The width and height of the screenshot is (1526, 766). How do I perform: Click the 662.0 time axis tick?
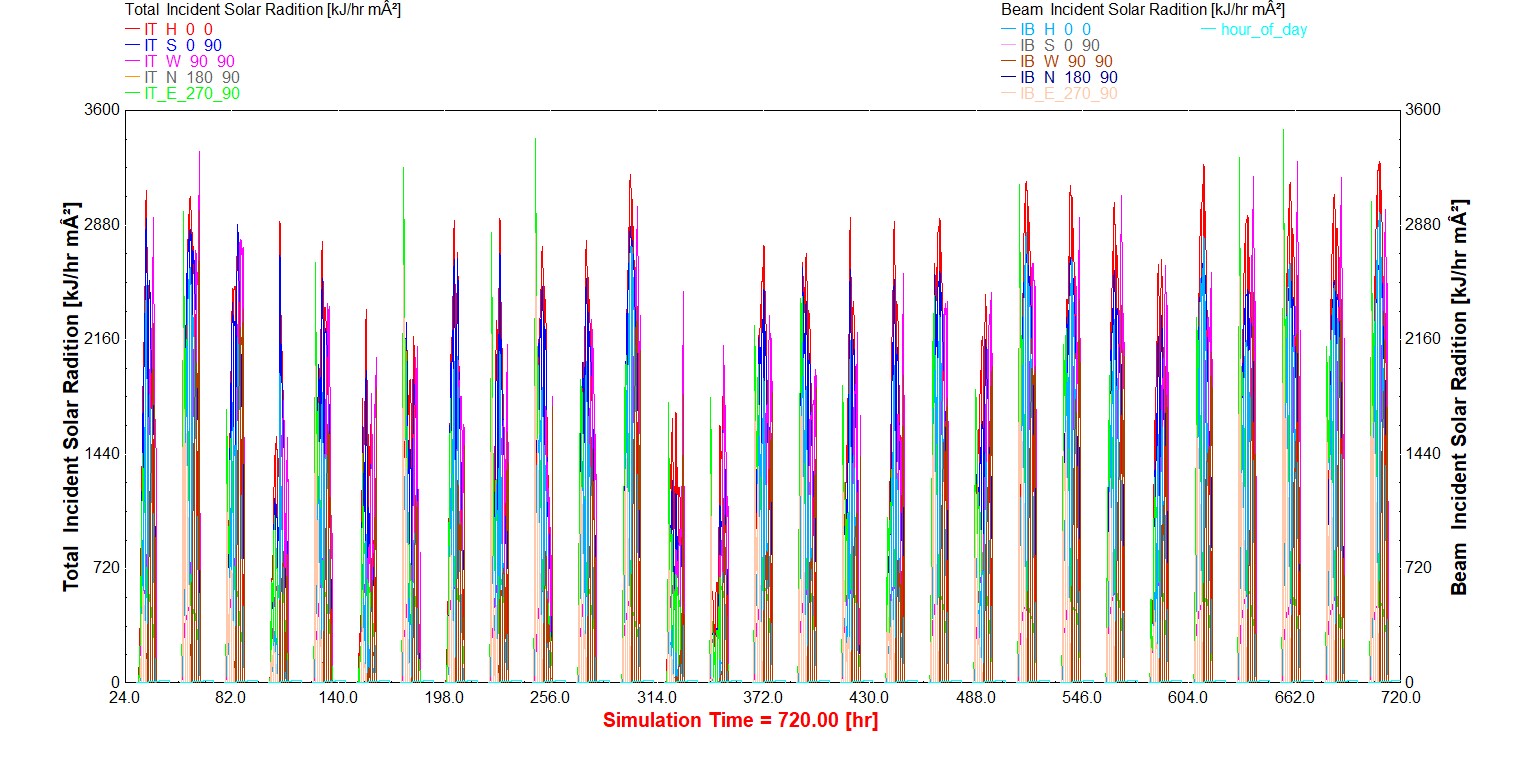point(1295,698)
